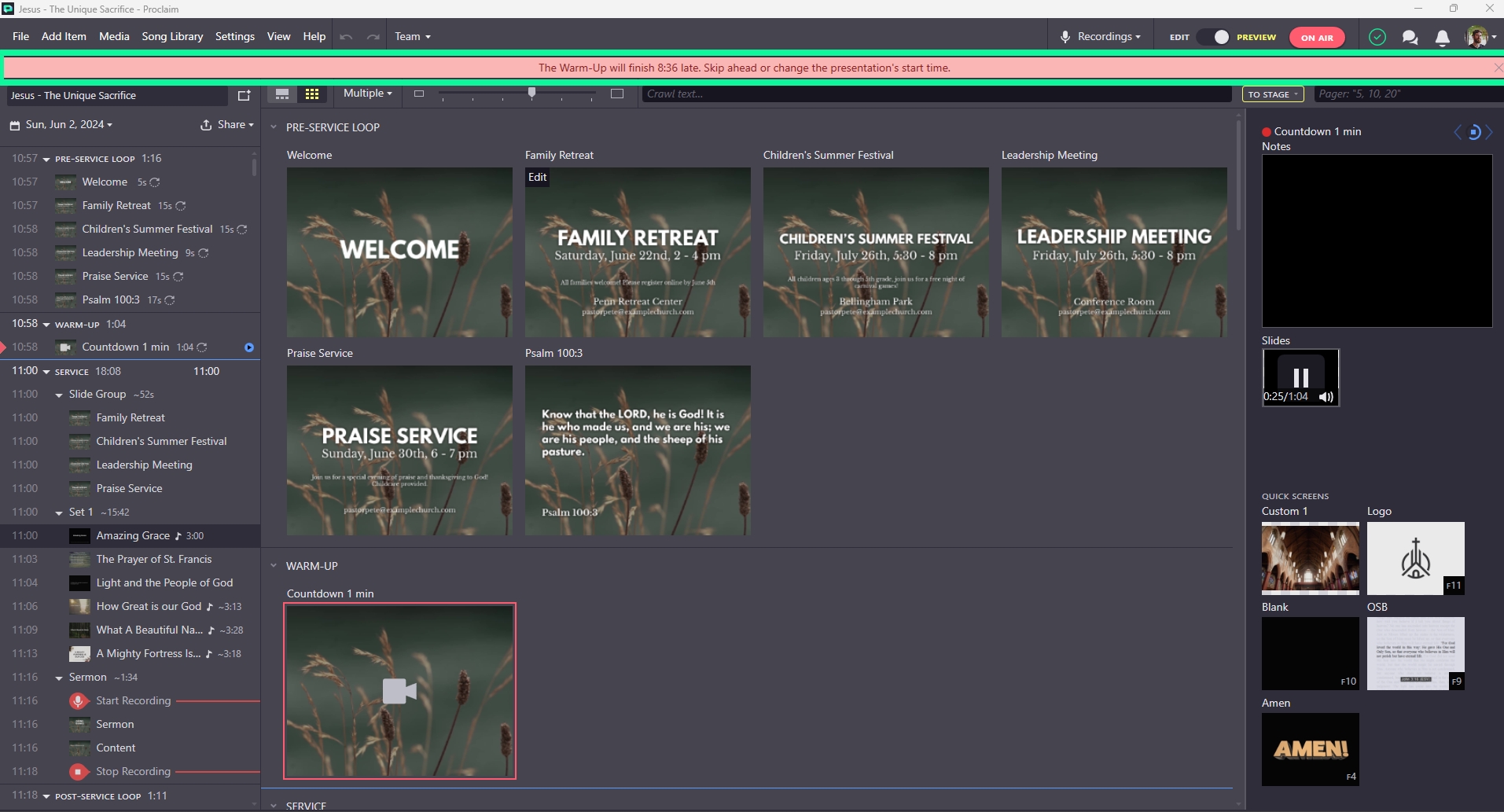Show the Amen quick screen

[1310, 750]
